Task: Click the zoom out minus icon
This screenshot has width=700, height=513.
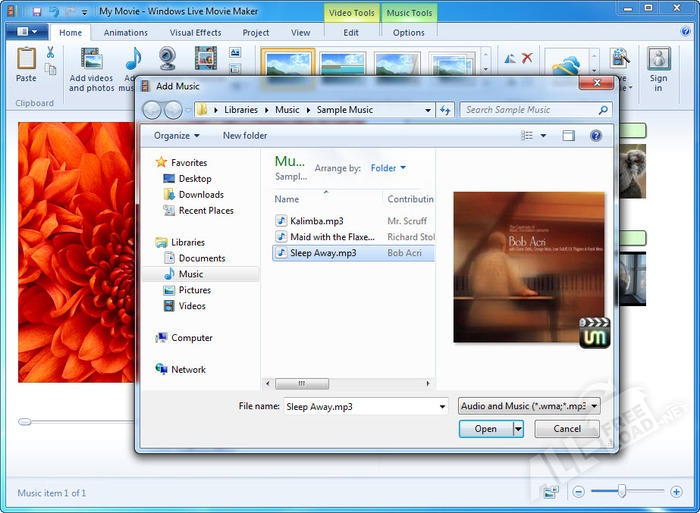Action: coord(578,492)
